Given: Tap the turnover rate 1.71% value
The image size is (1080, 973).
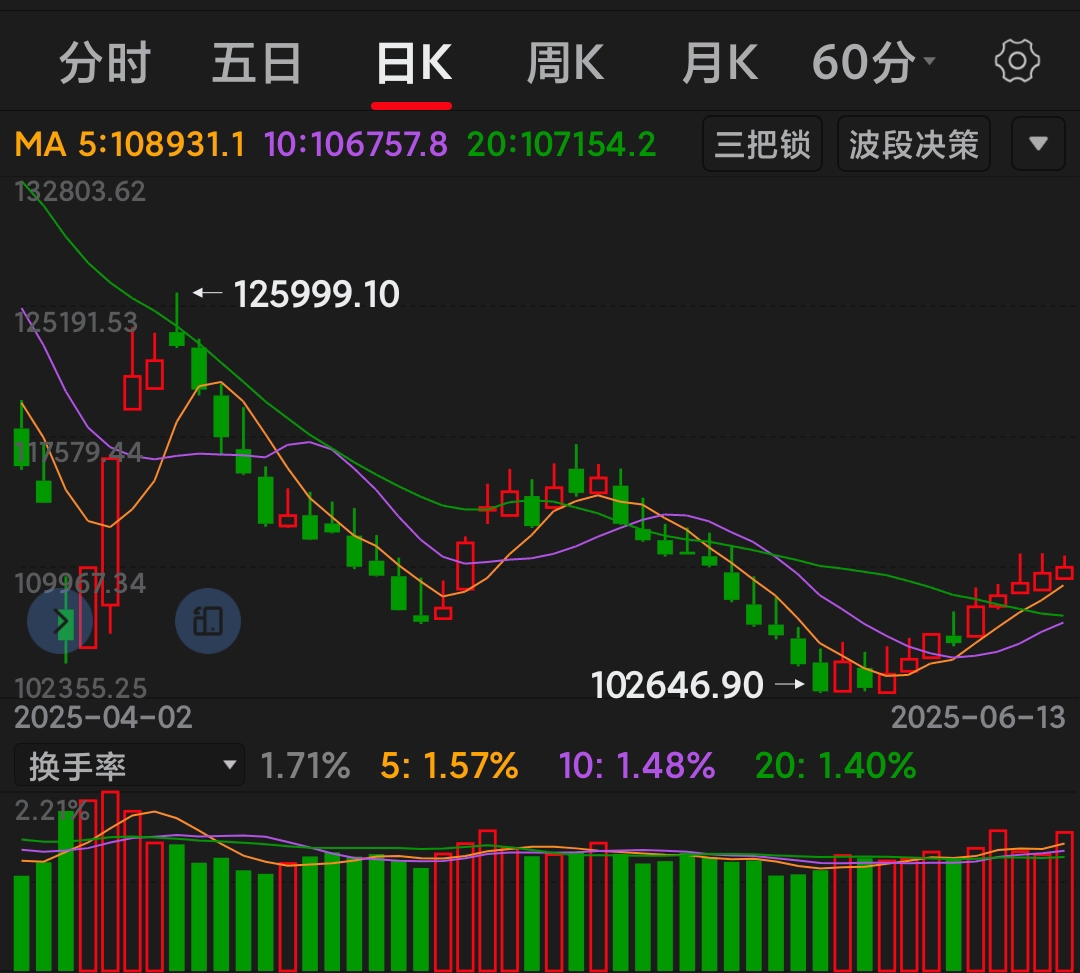Looking at the screenshot, I should point(305,766).
